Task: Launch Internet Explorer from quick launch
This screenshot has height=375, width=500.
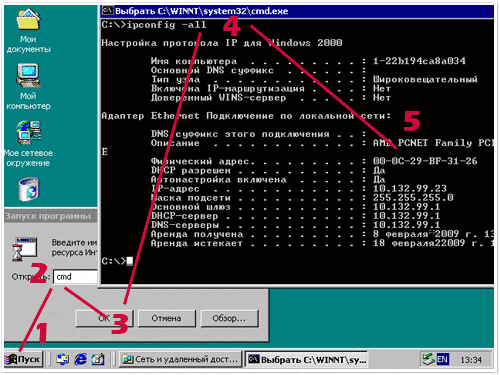Action: tap(80, 359)
